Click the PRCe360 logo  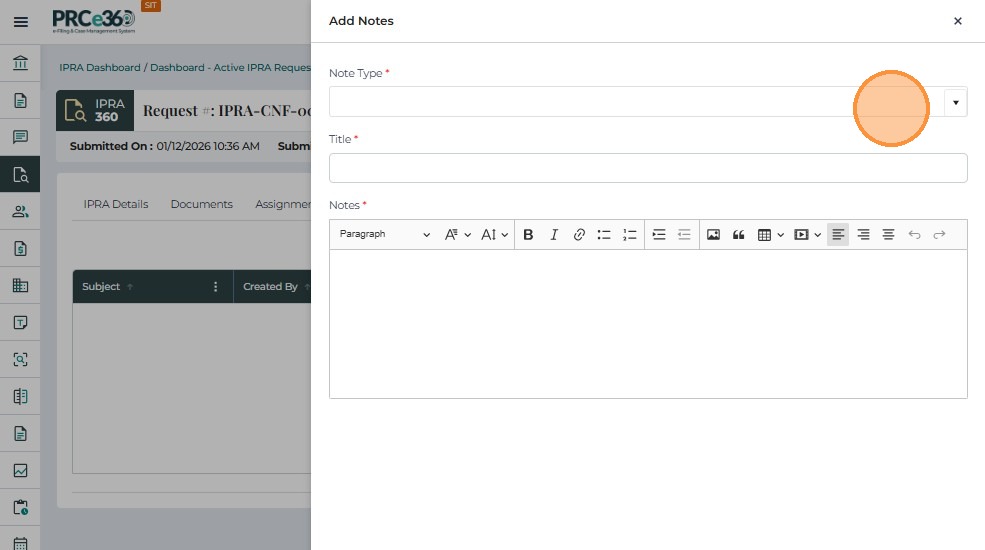coord(94,21)
